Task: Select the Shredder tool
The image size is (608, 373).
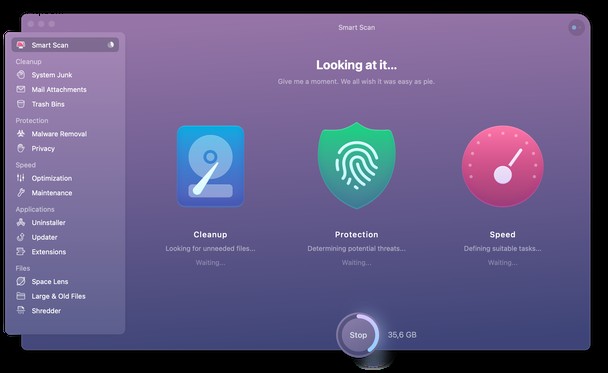Action: 46,311
